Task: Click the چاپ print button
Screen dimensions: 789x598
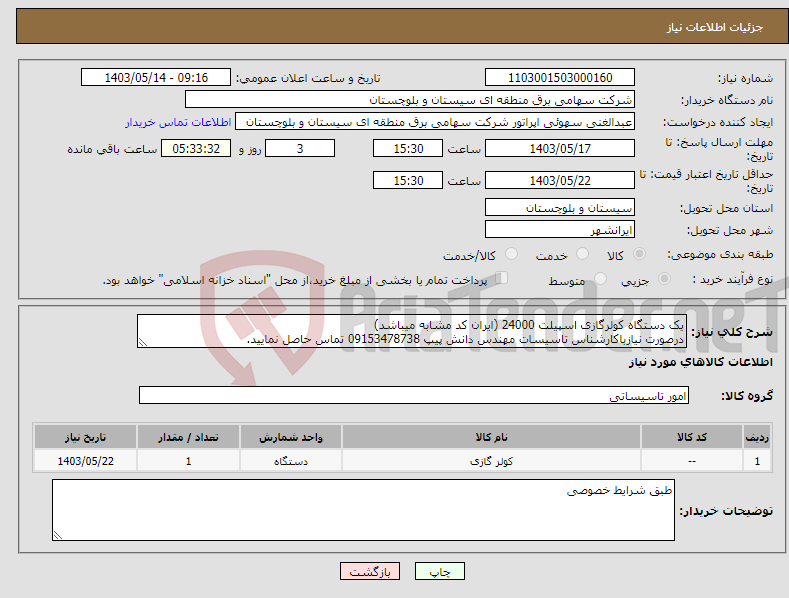Action: pos(439,571)
